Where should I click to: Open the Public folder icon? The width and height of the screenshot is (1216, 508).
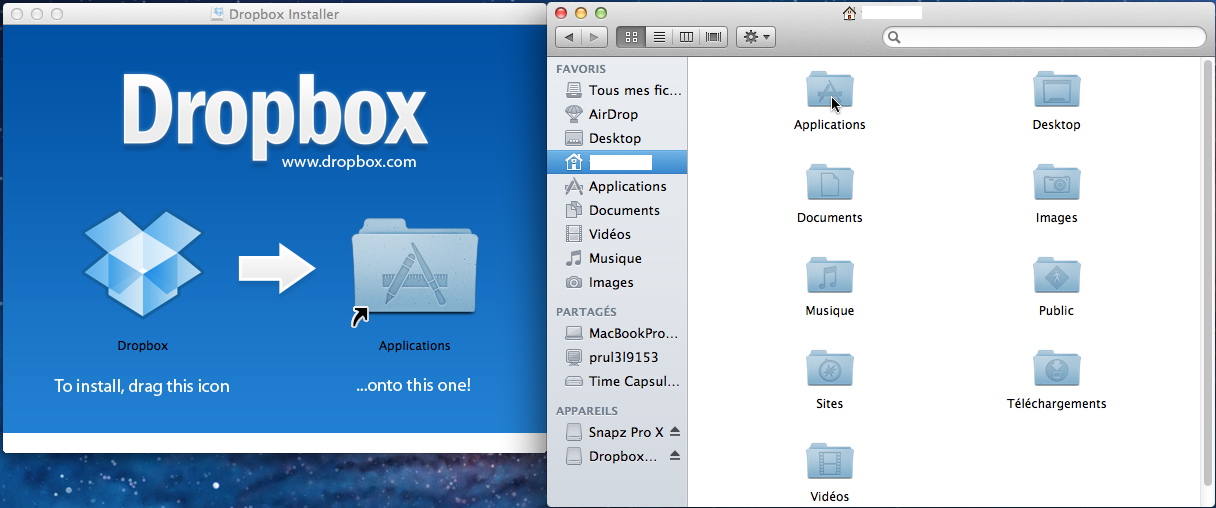tap(1056, 276)
